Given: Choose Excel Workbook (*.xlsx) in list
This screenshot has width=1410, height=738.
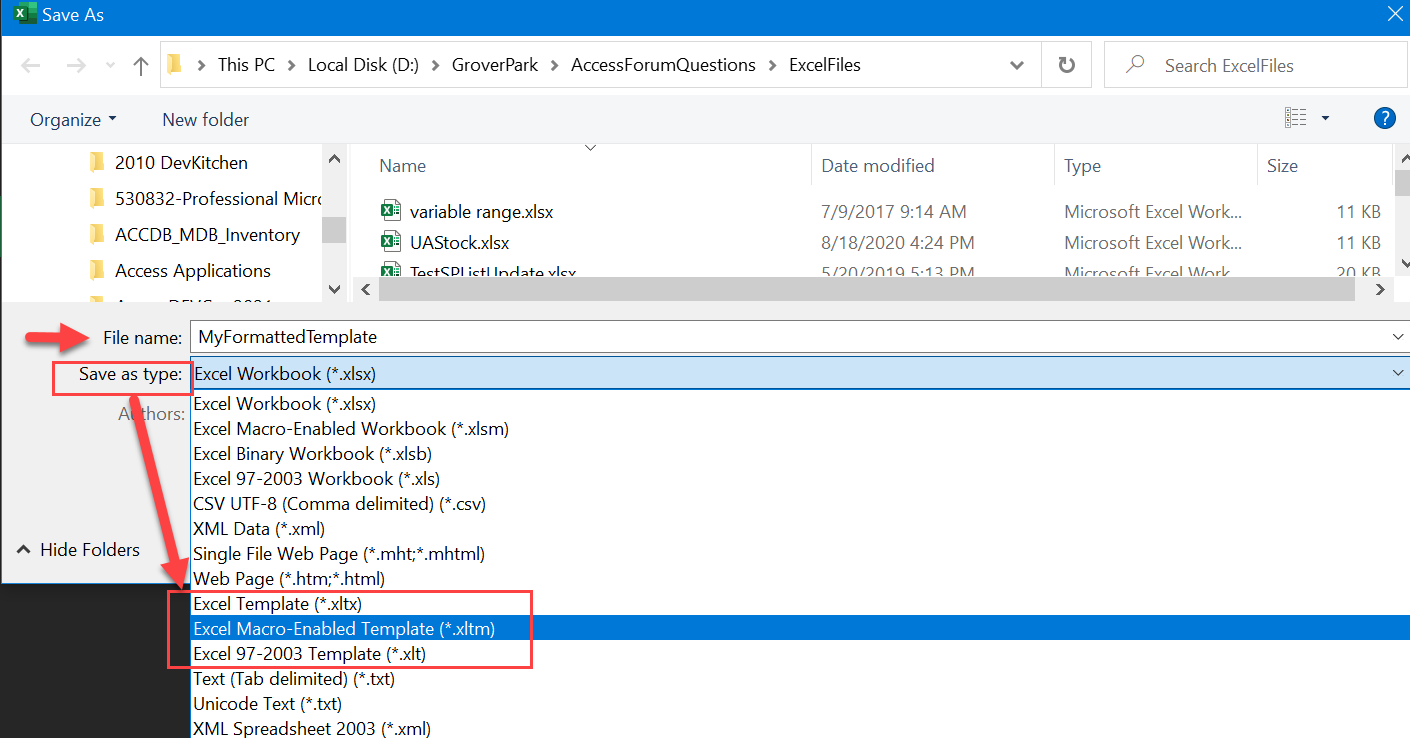Looking at the screenshot, I should pos(800,404).
